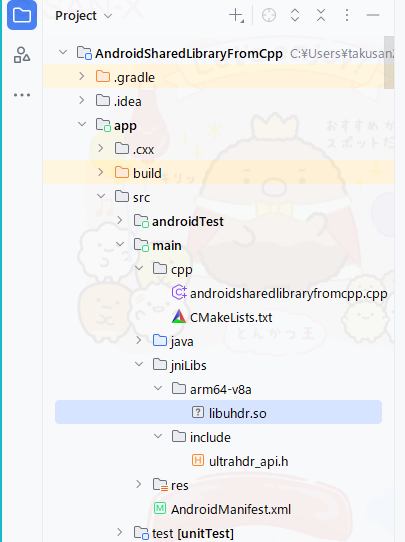
Task: Show more tool windows ellipsis
Action: tap(22, 95)
